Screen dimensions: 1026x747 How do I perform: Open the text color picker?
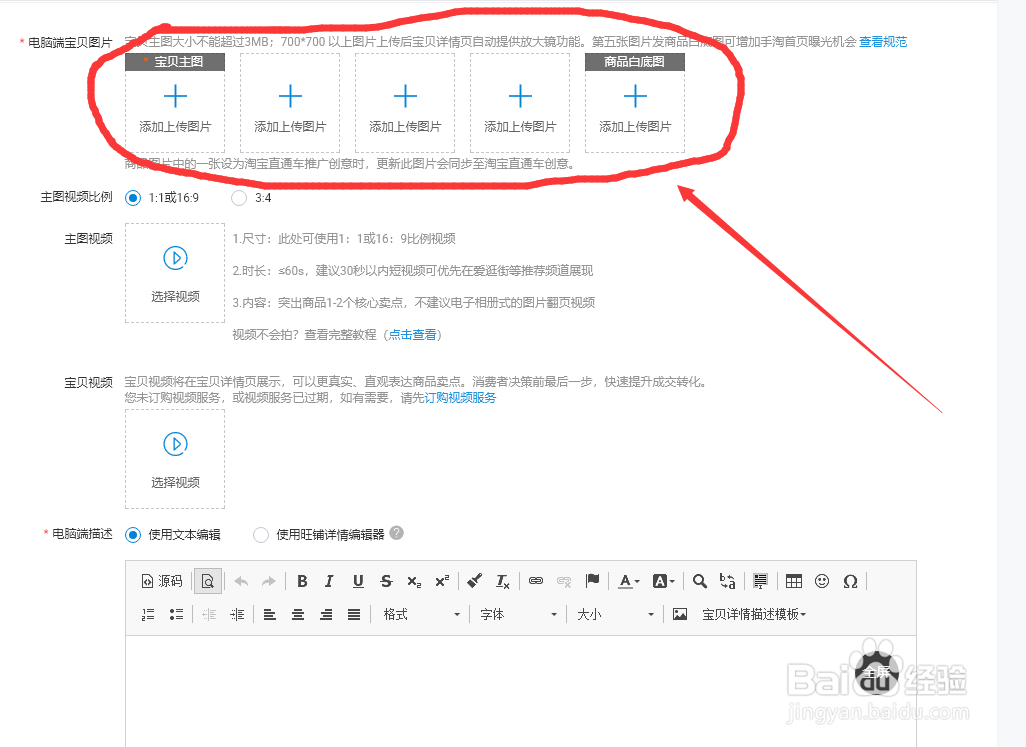click(x=627, y=581)
